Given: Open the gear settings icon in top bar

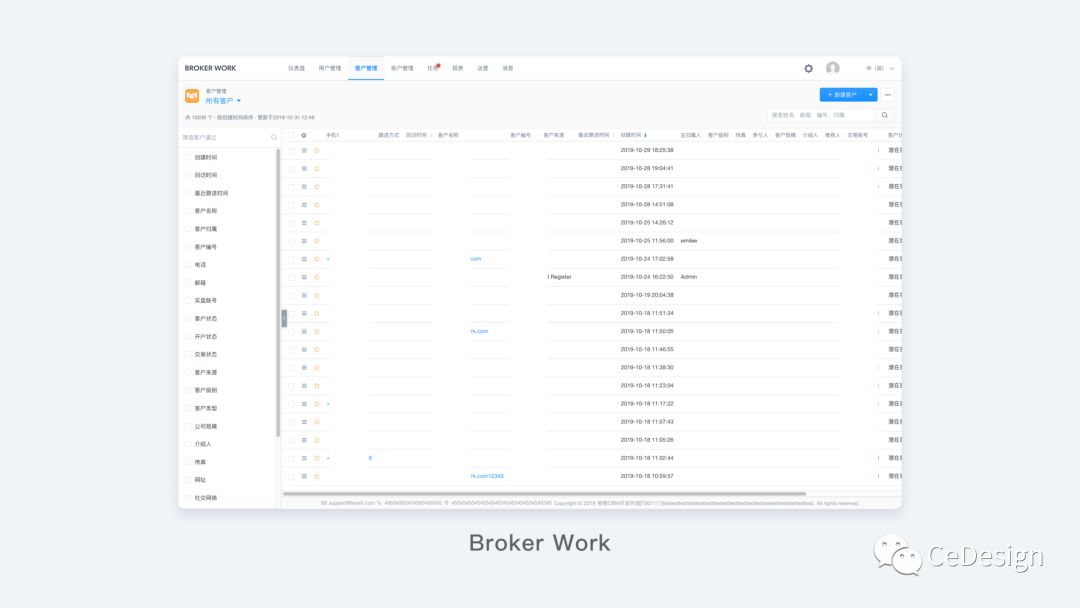Looking at the screenshot, I should (809, 68).
